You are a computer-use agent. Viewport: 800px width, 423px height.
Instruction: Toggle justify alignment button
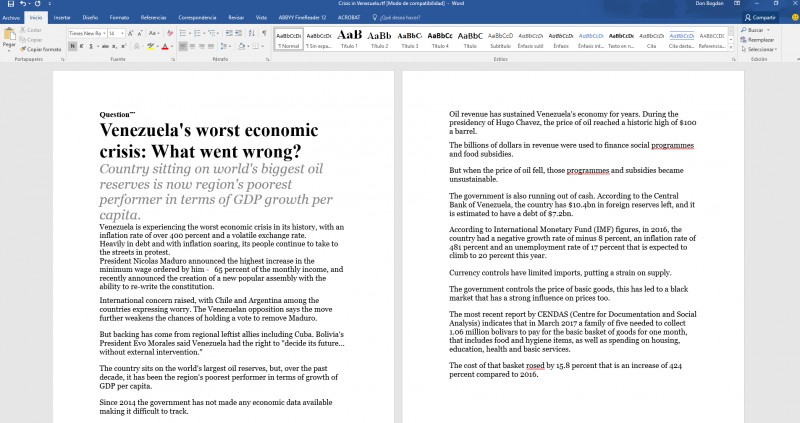click(x=211, y=46)
